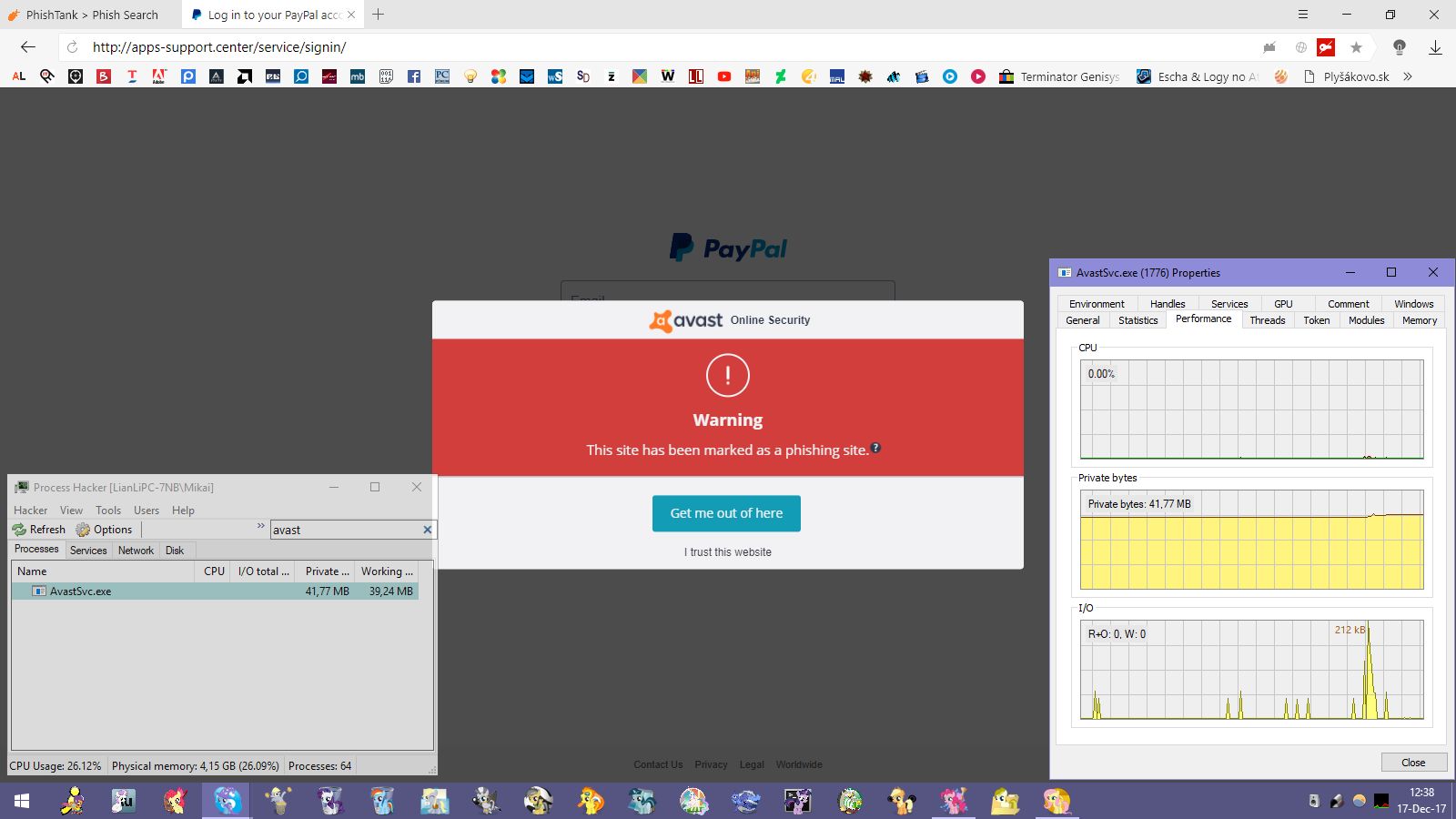Click Close button in AvastSvc Properties
The width and height of the screenshot is (1456, 819).
click(x=1413, y=763)
